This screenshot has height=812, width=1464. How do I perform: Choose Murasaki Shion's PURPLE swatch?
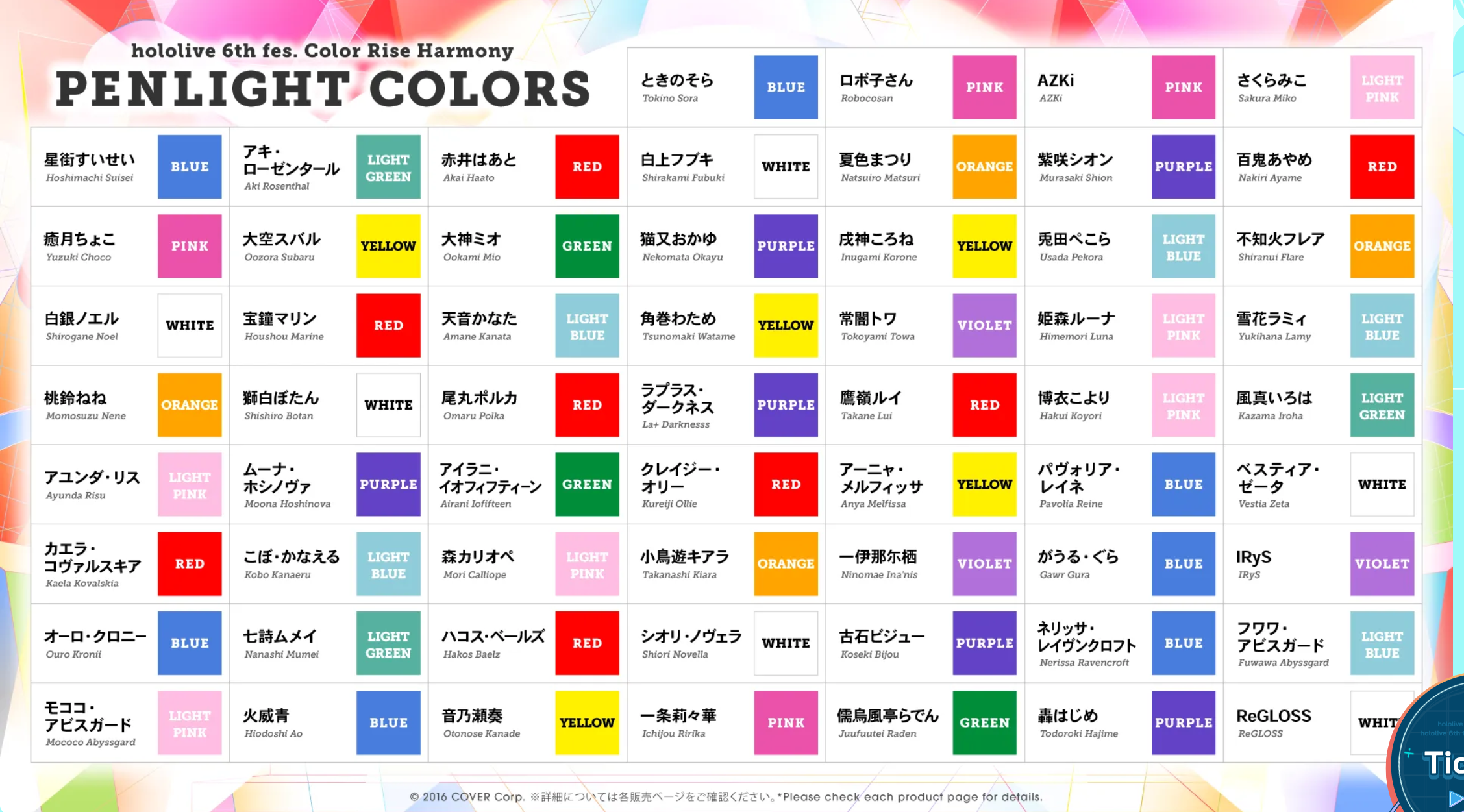click(1183, 167)
